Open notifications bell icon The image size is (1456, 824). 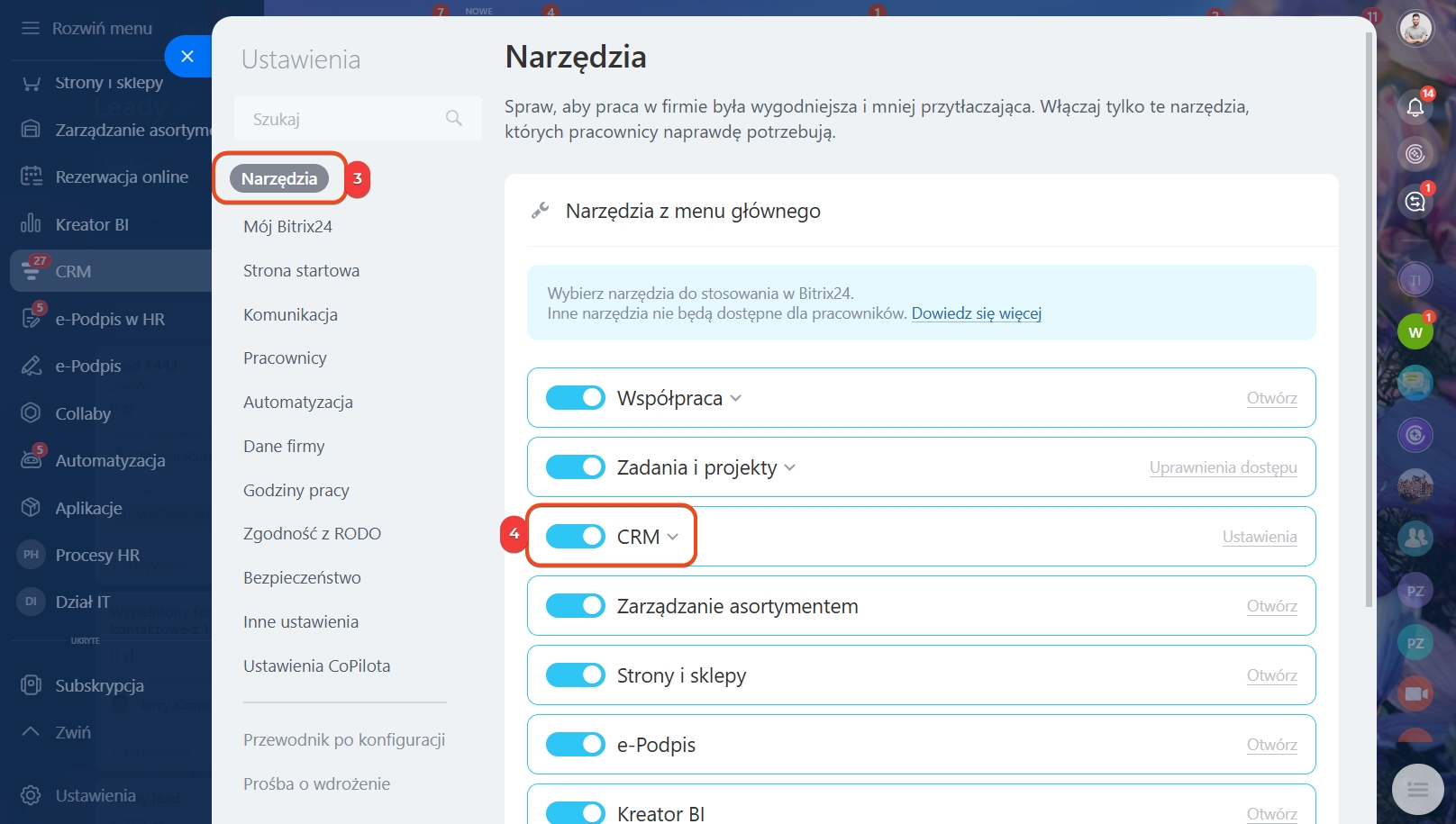[1415, 107]
